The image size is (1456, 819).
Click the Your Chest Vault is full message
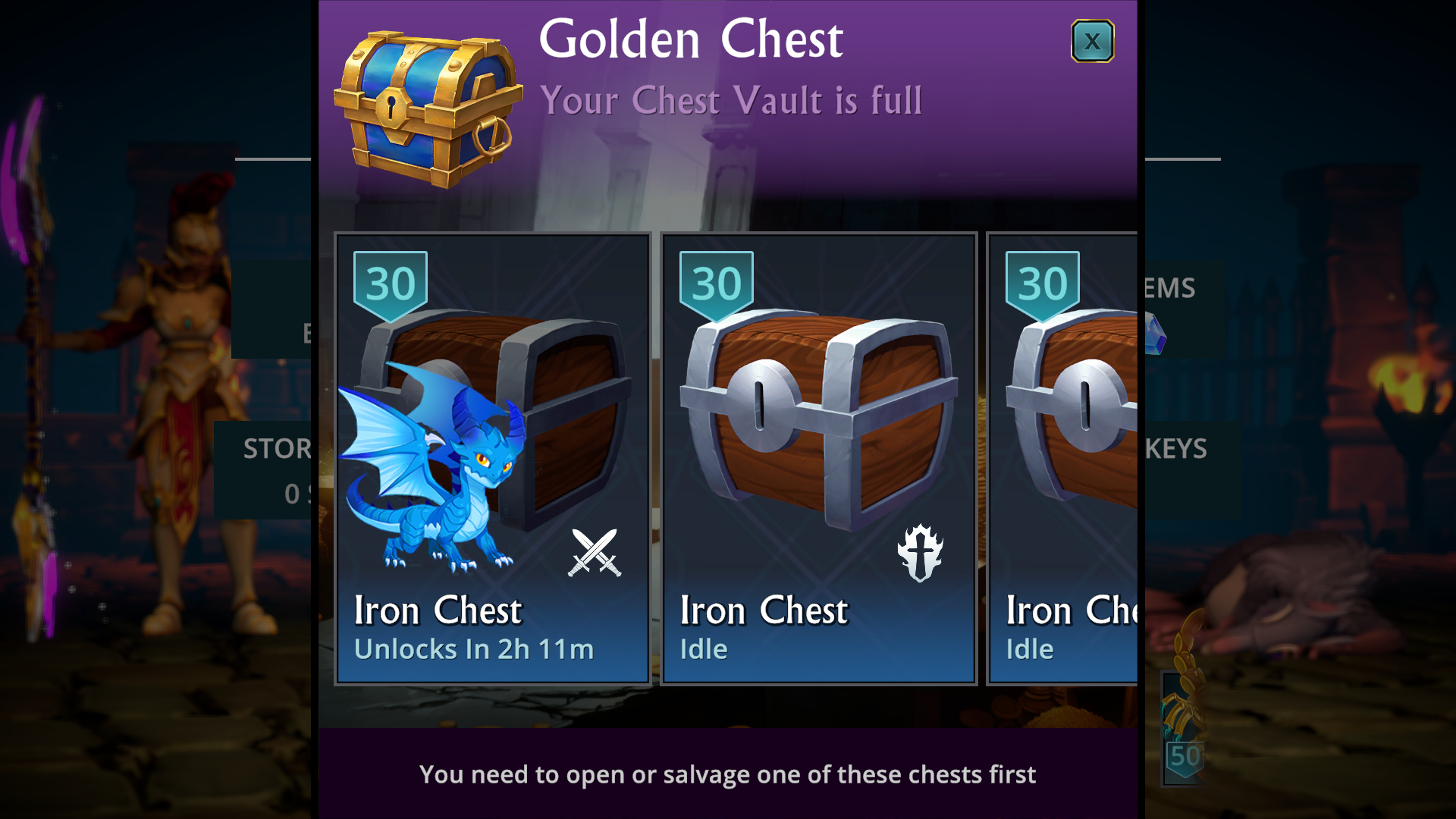(x=731, y=100)
